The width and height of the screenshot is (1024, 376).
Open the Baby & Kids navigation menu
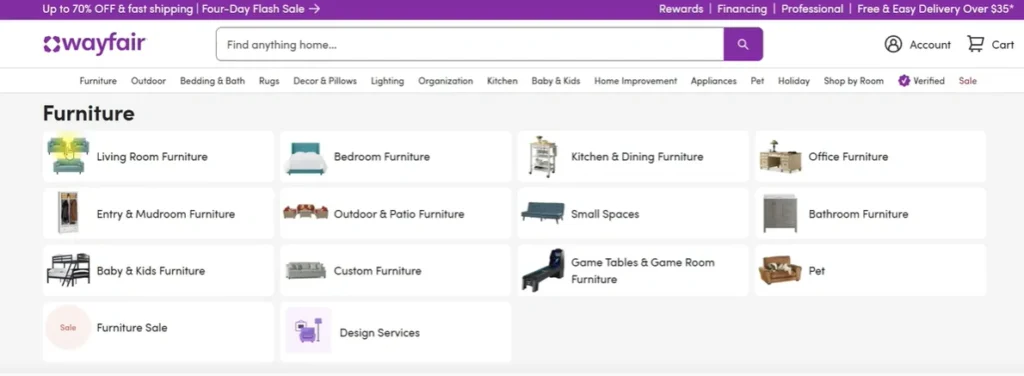pyautogui.click(x=556, y=81)
